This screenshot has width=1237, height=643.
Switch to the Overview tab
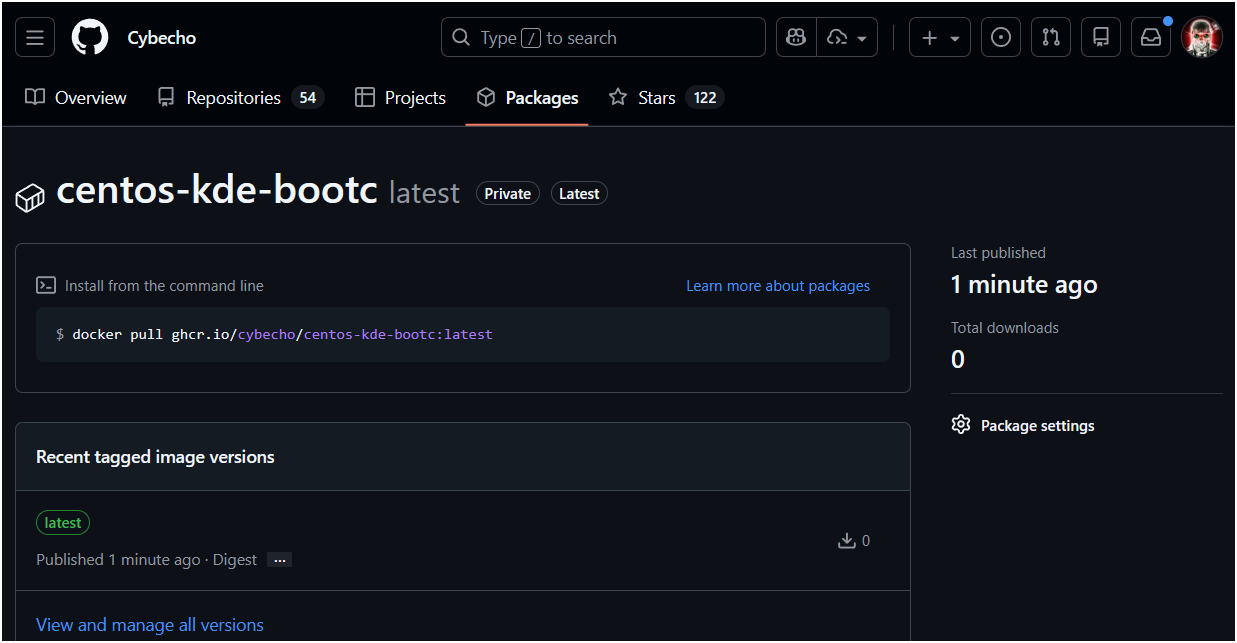(76, 98)
